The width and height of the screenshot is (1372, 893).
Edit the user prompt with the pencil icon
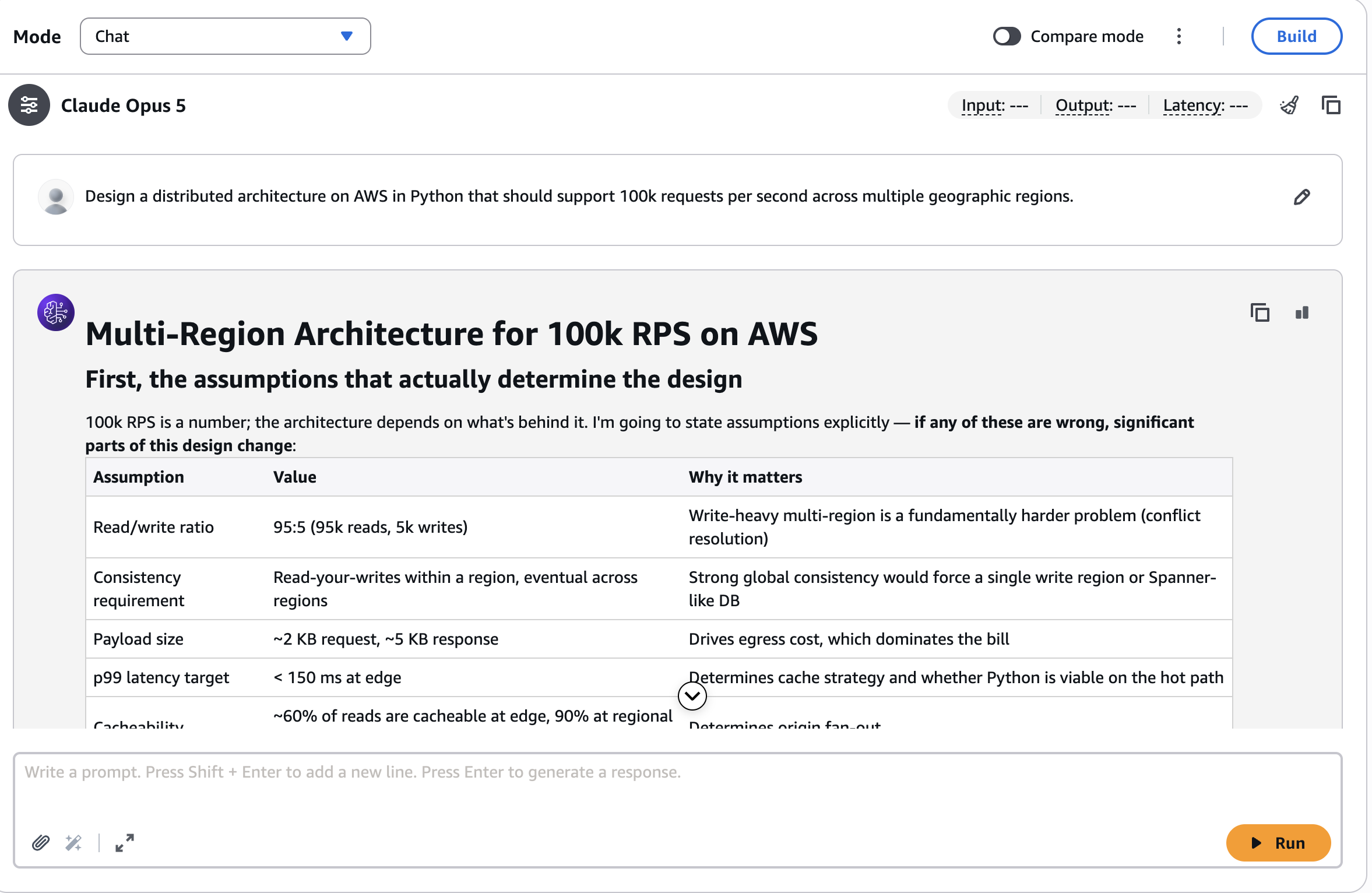(x=1301, y=198)
